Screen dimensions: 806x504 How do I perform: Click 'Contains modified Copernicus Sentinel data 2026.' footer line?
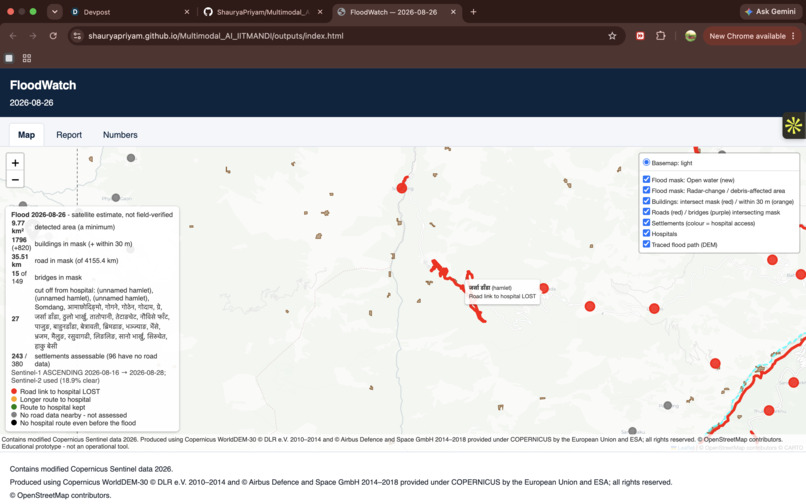coord(91,469)
